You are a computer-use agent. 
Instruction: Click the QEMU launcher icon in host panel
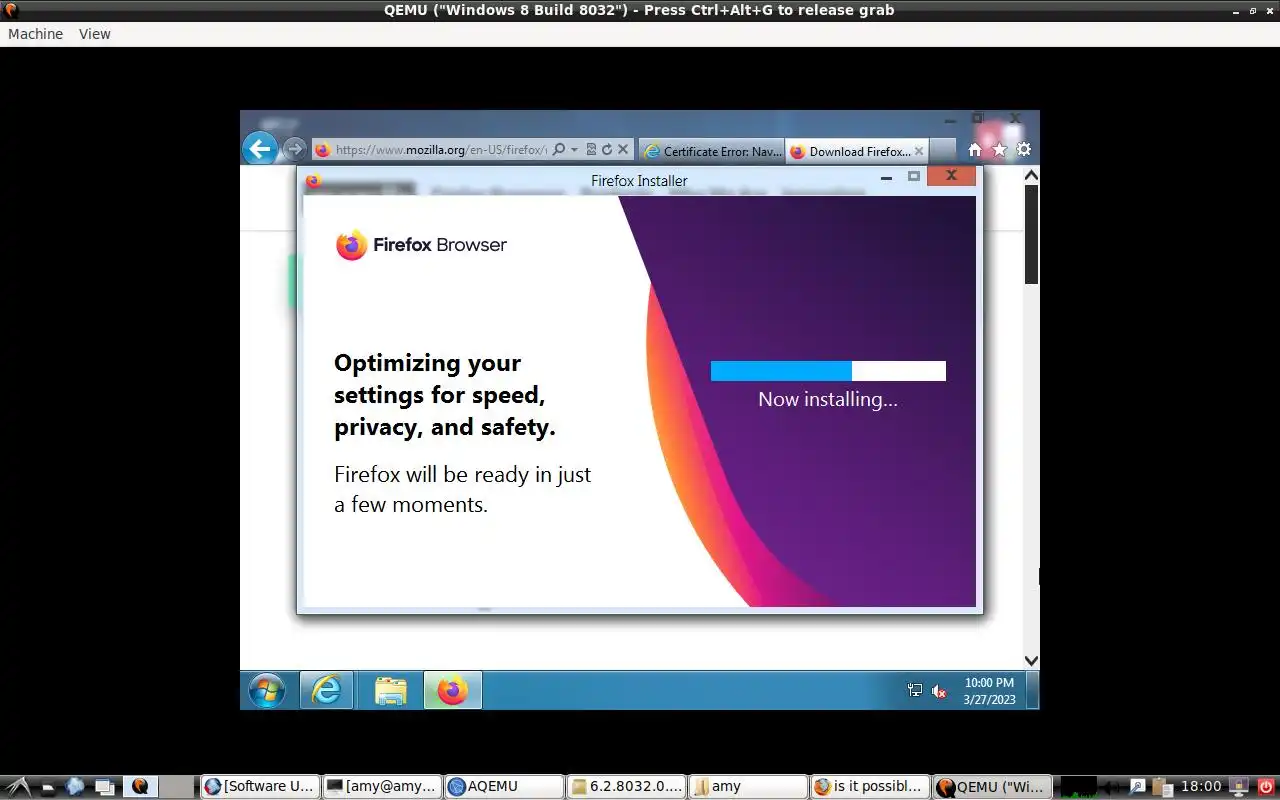pos(140,787)
